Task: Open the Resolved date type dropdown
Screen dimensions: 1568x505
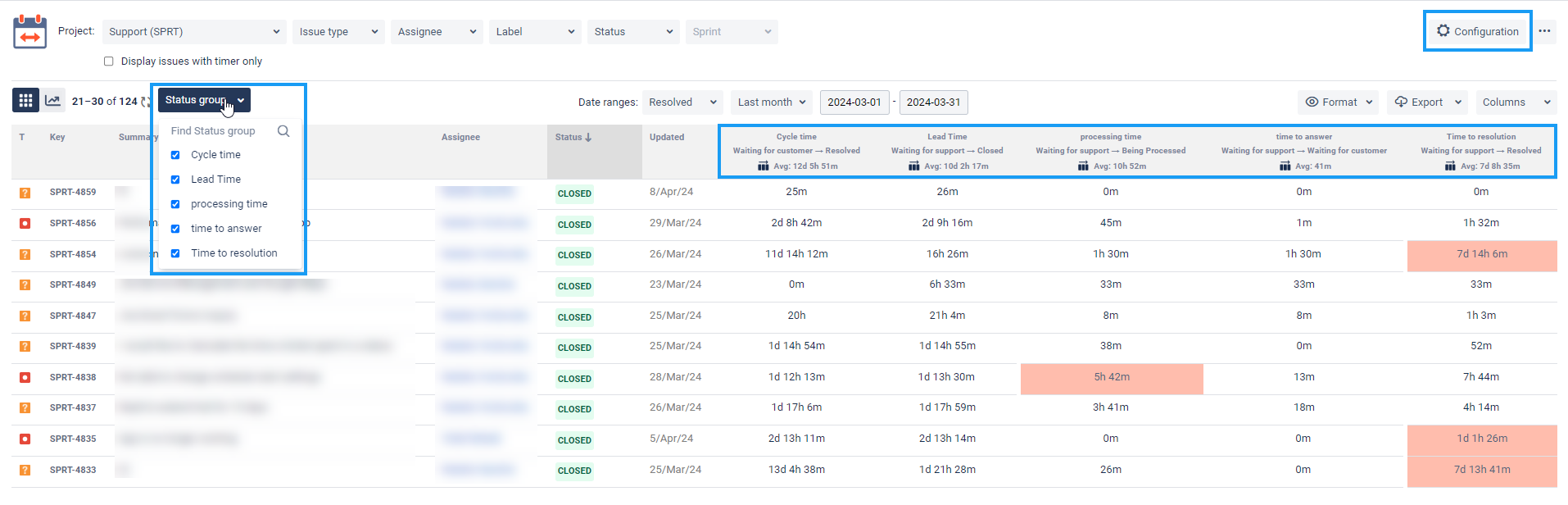Action: point(682,102)
